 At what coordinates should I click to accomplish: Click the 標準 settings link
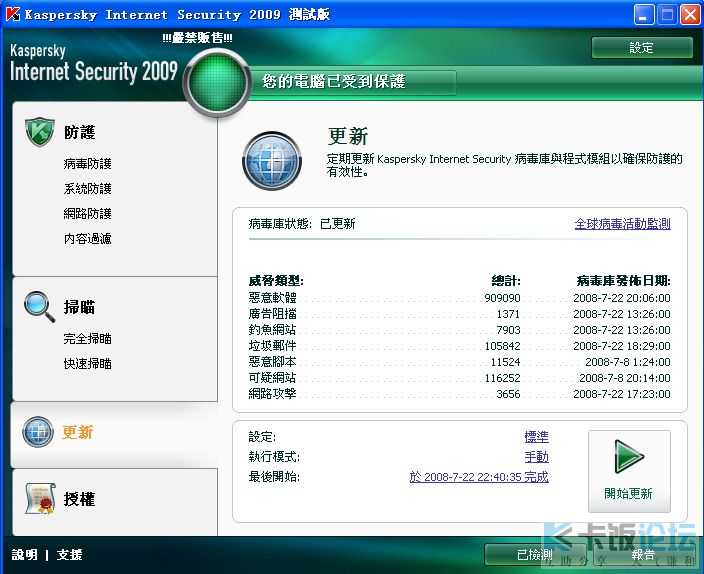(537, 437)
